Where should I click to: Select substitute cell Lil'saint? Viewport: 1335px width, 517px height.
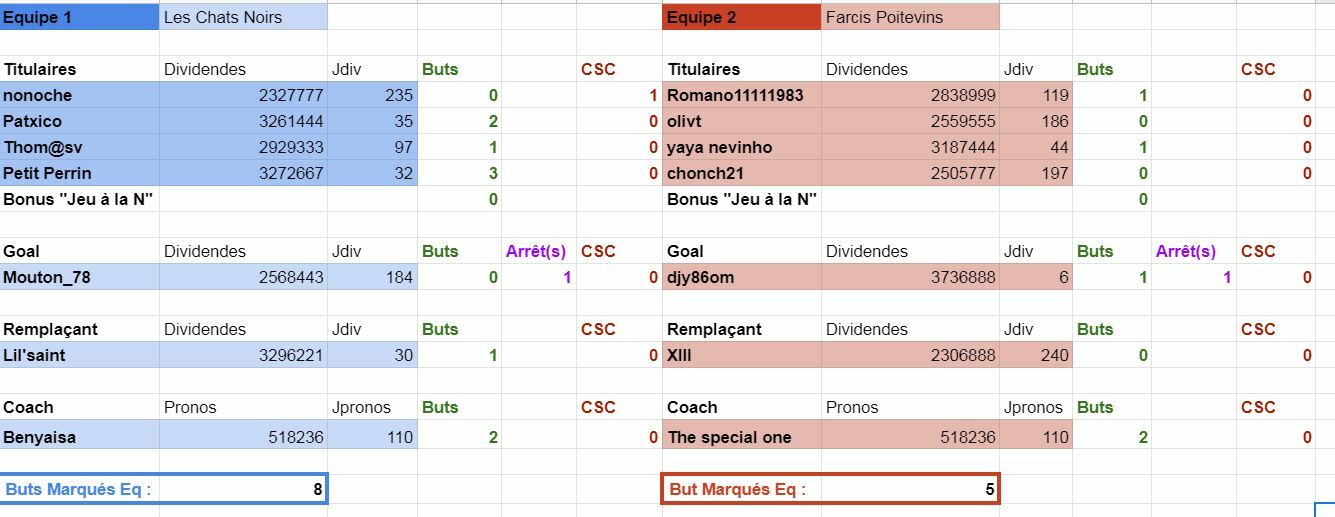pos(80,355)
